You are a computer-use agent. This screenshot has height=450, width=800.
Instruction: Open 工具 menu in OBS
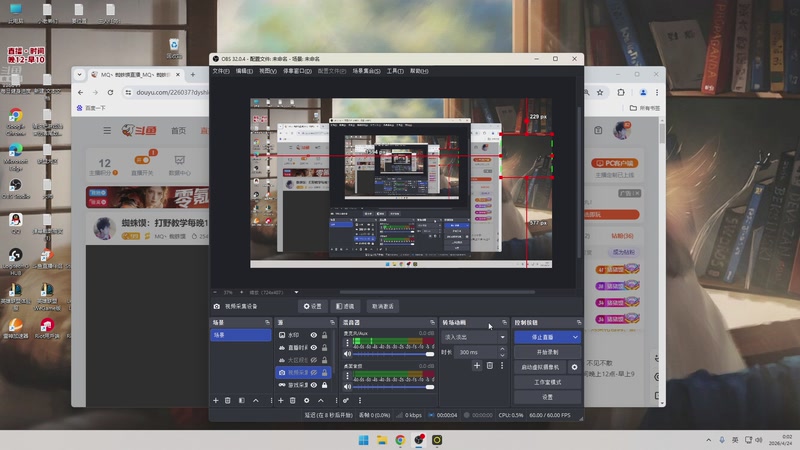(x=395, y=71)
